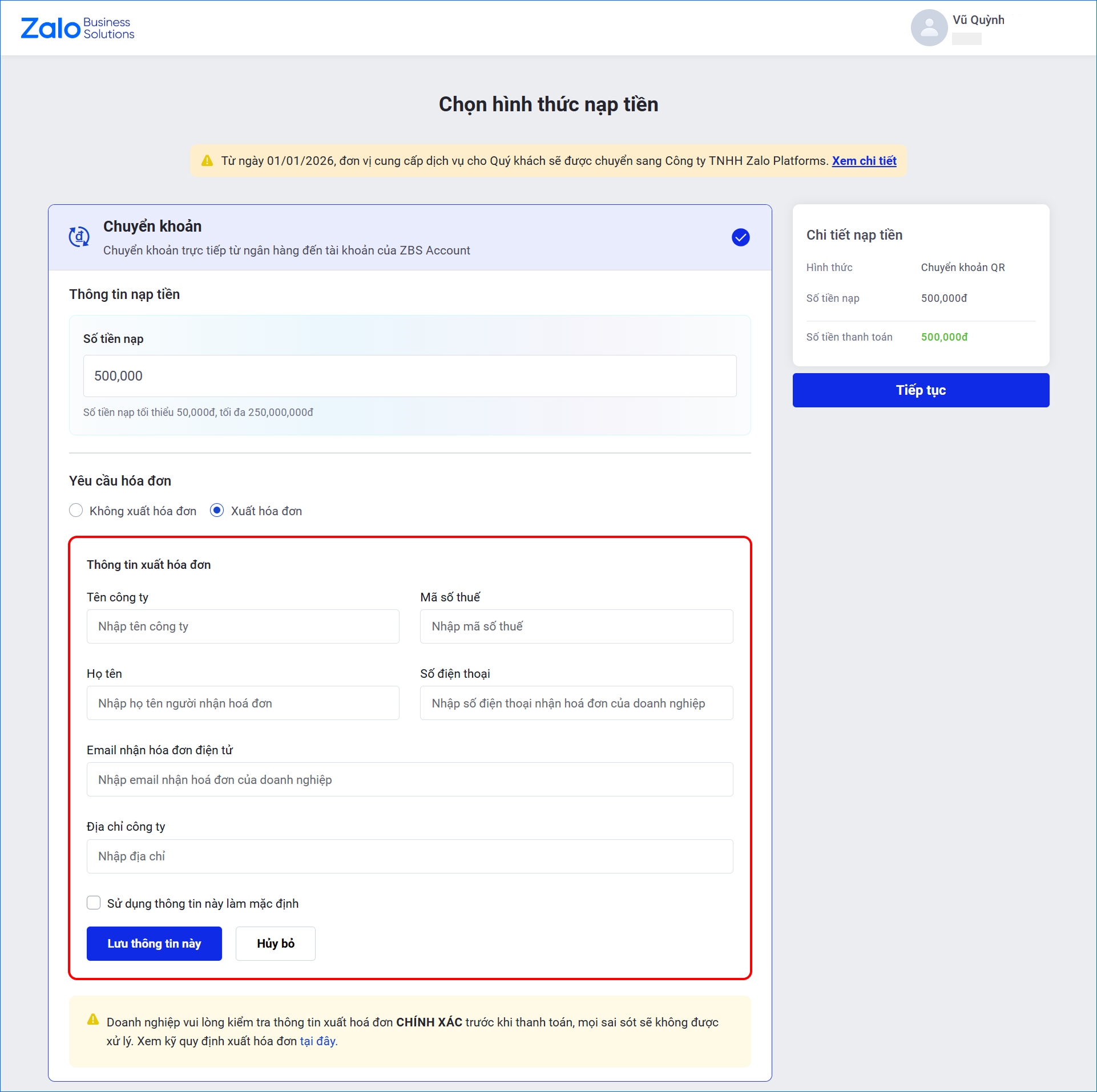The image size is (1097, 1092).
Task: Click the Email nhận hóa đơn field
Action: pyautogui.click(x=409, y=779)
